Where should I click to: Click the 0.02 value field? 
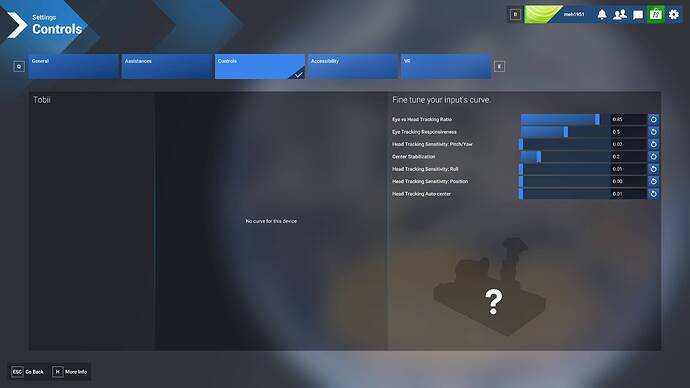[628, 144]
